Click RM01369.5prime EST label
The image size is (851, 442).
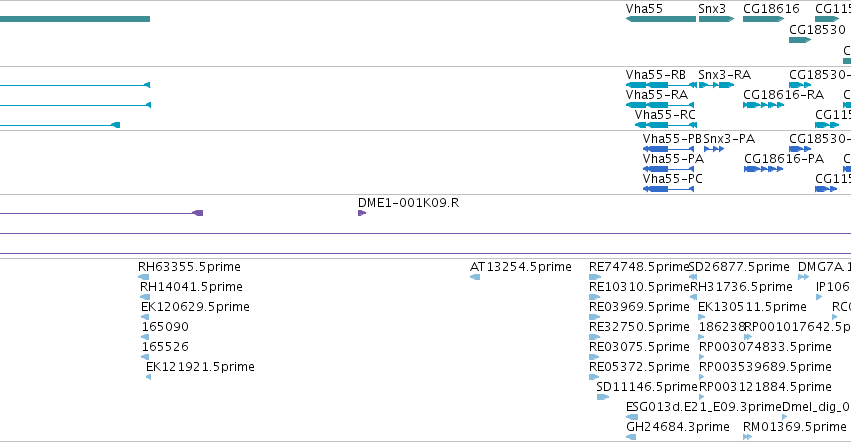point(795,427)
